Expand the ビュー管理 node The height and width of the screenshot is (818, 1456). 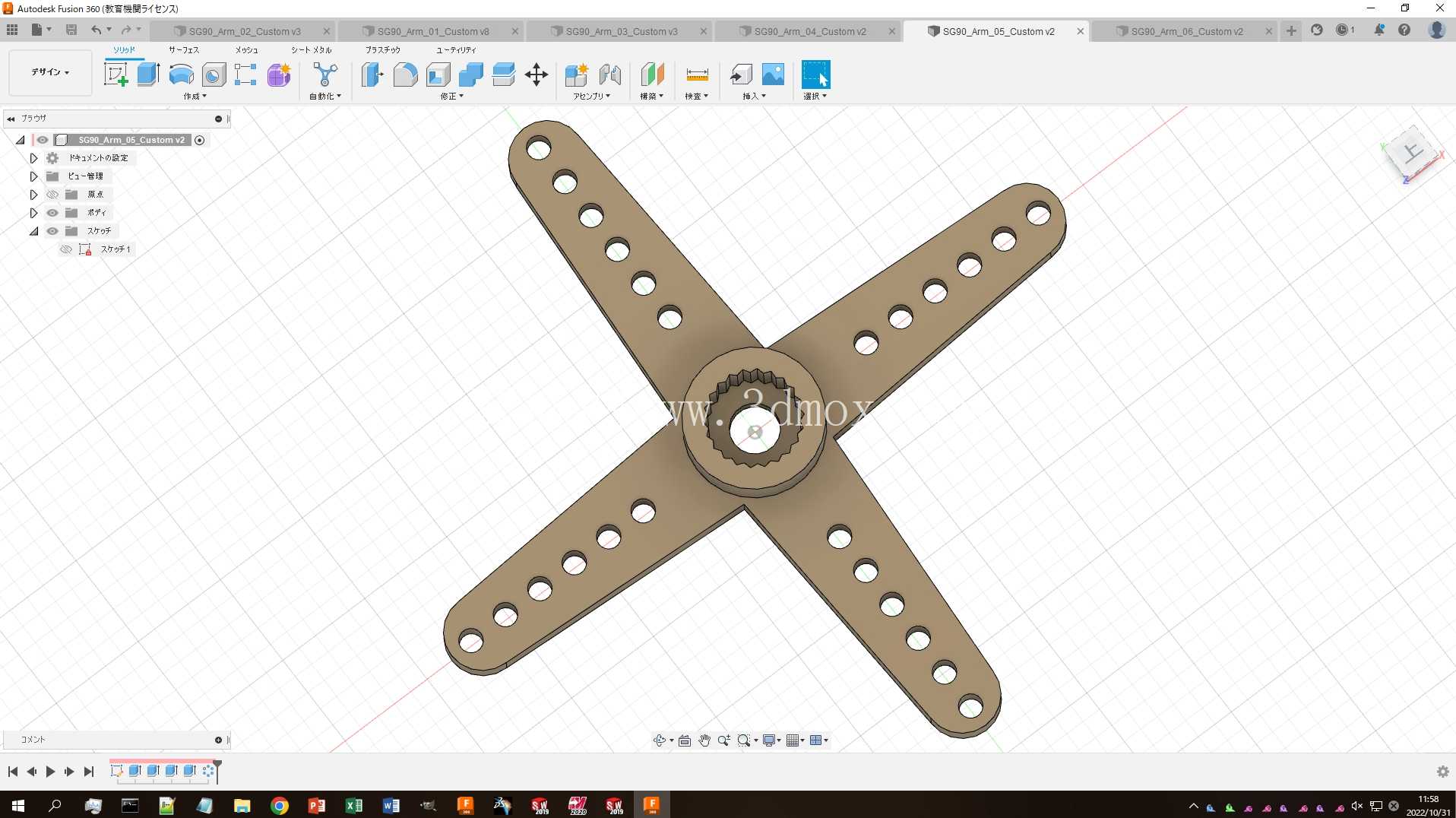tap(33, 176)
